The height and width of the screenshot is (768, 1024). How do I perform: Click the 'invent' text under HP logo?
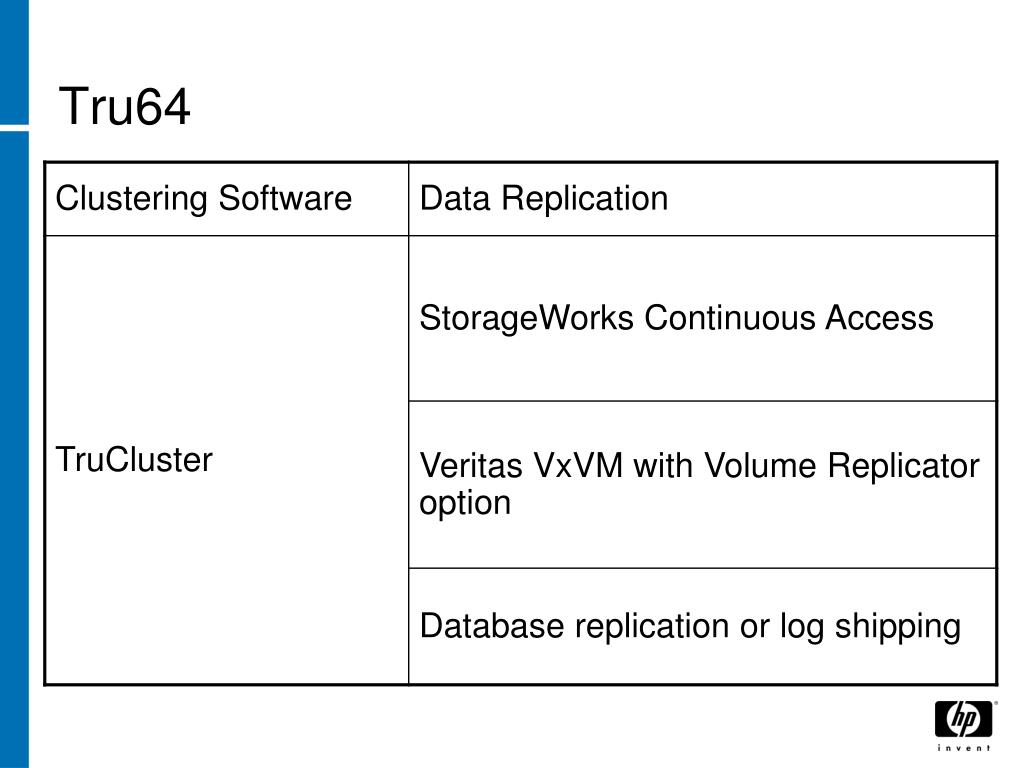963,748
